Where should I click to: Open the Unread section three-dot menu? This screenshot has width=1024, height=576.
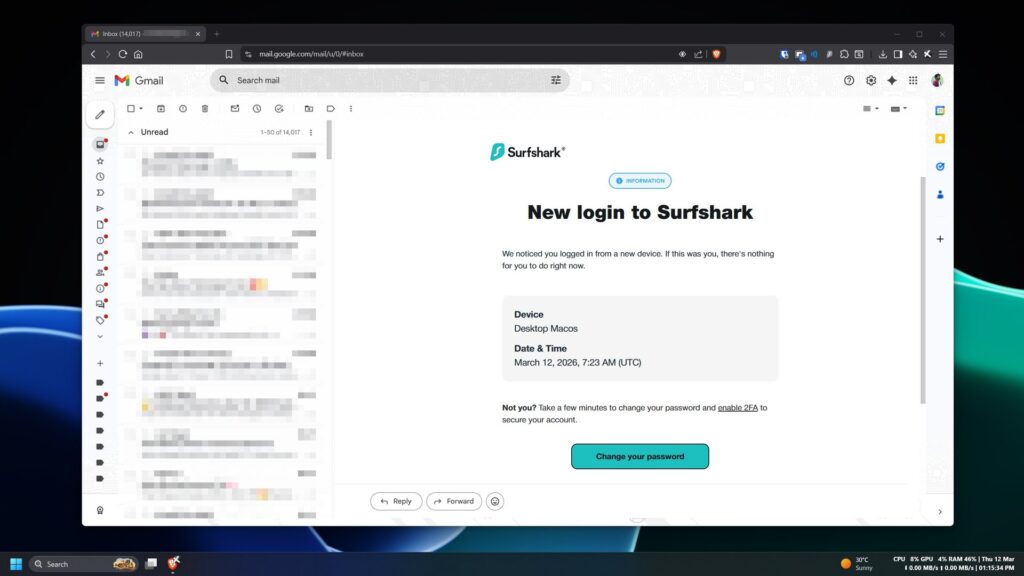click(x=311, y=133)
